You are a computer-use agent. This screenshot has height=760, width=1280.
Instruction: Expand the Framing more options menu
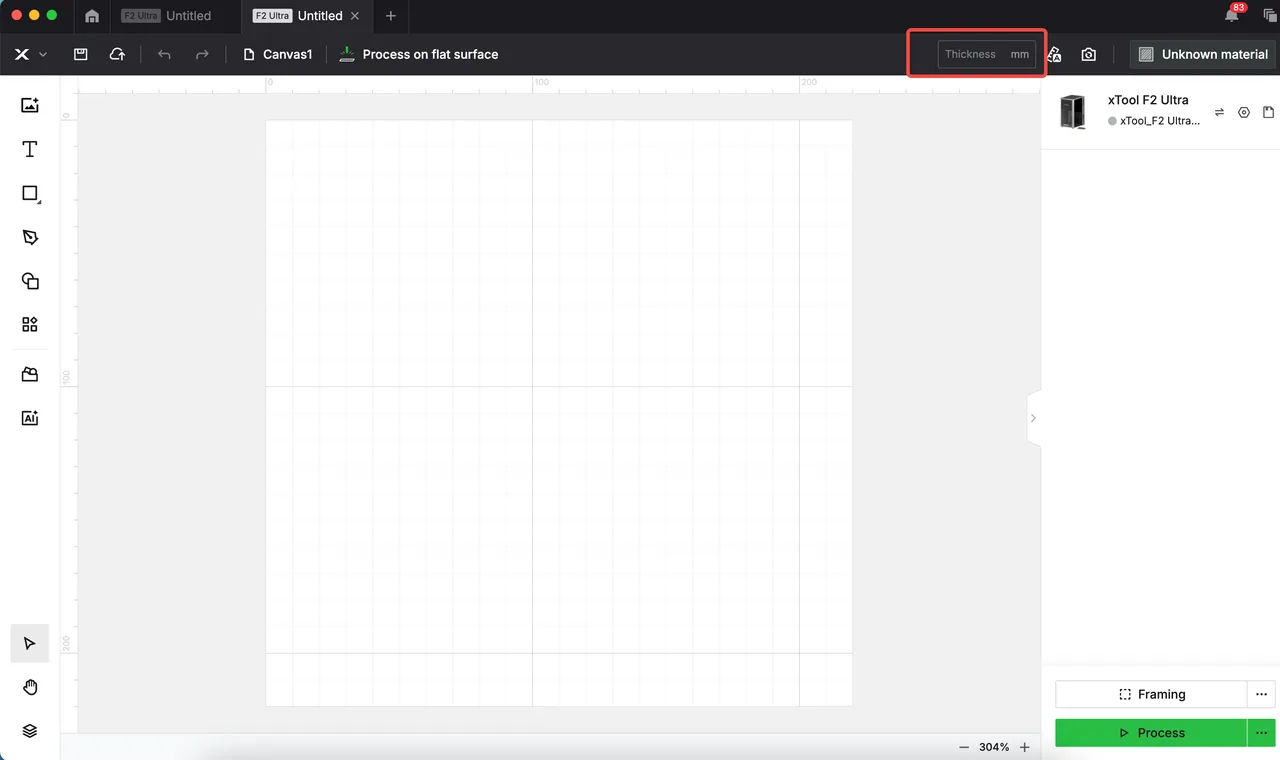pos(1261,694)
